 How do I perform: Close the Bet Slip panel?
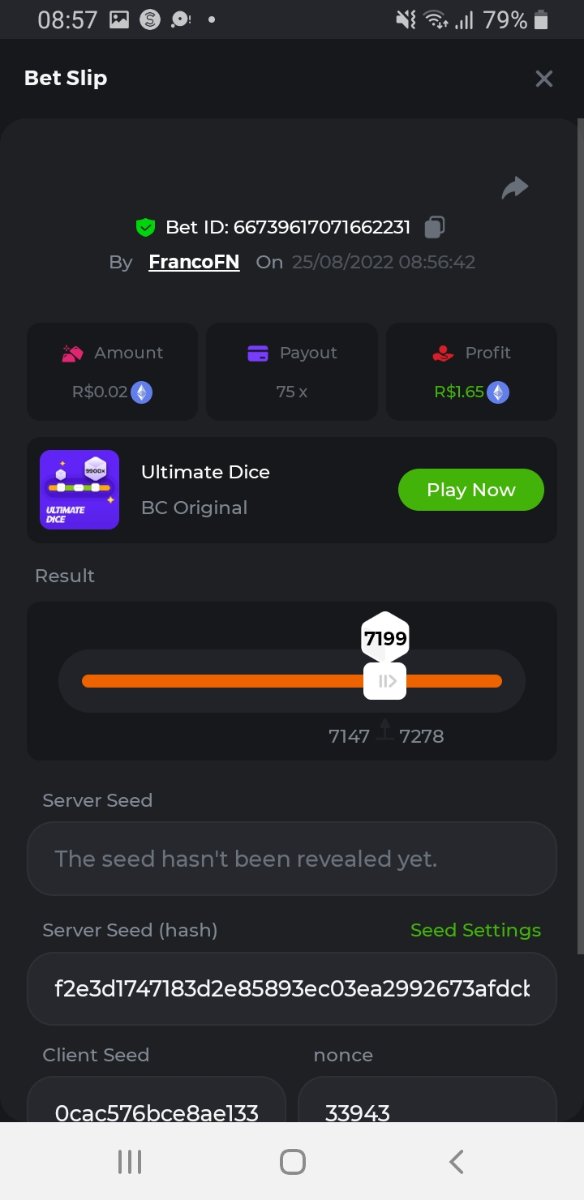click(544, 78)
